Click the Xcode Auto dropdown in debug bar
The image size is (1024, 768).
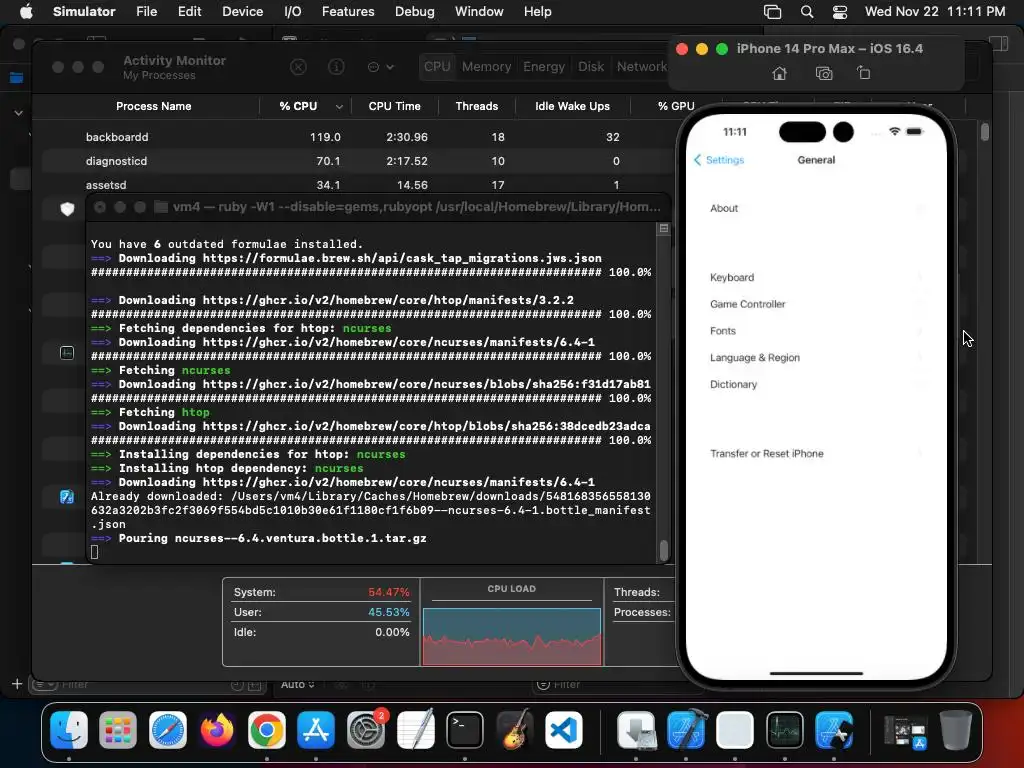[298, 684]
